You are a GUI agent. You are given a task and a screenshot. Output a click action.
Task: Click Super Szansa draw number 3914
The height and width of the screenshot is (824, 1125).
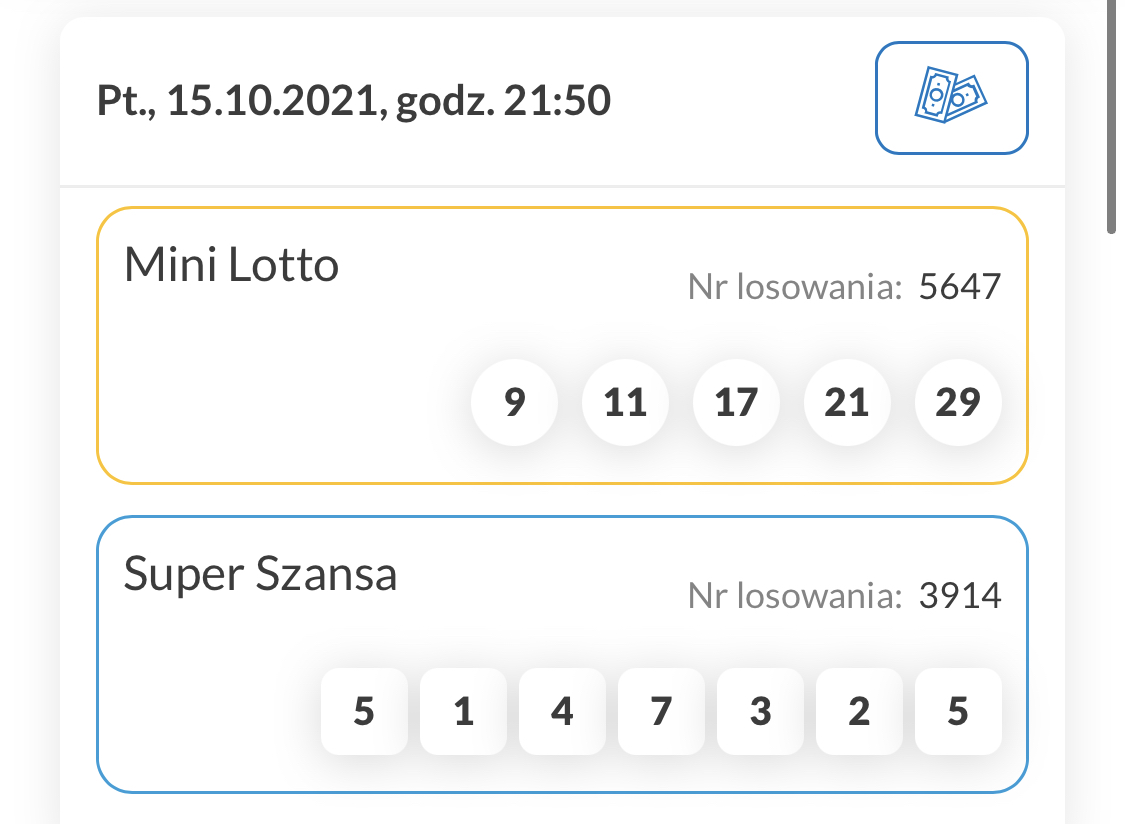(959, 597)
